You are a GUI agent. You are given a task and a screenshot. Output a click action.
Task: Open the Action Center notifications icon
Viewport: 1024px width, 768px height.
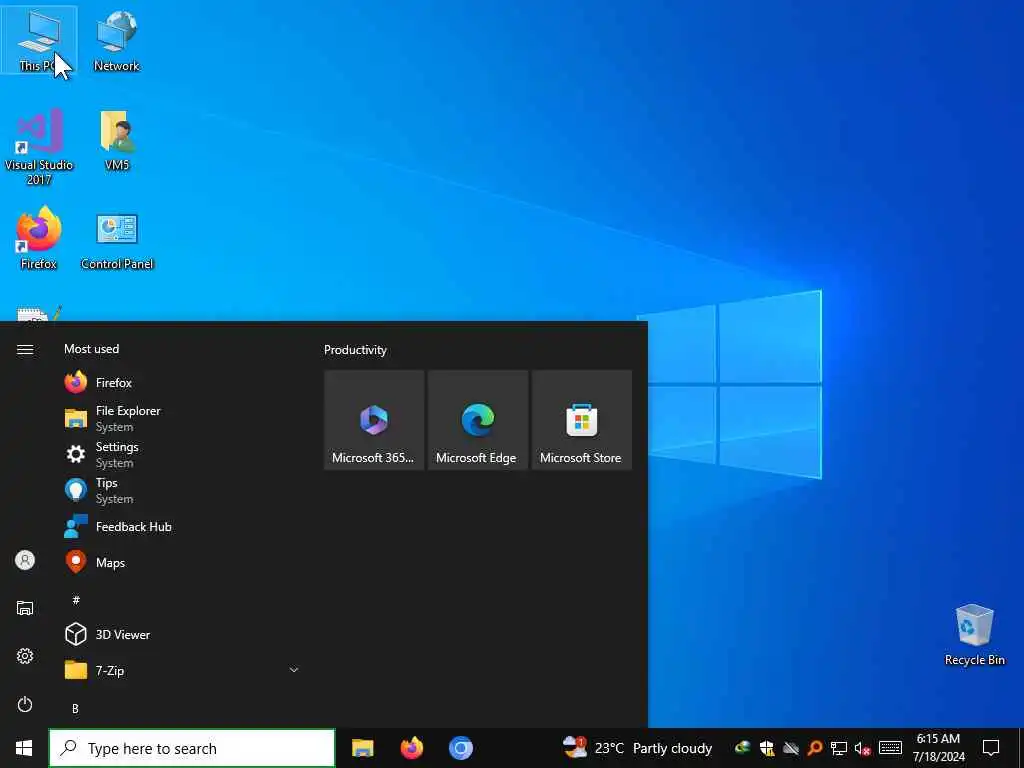[991, 748]
